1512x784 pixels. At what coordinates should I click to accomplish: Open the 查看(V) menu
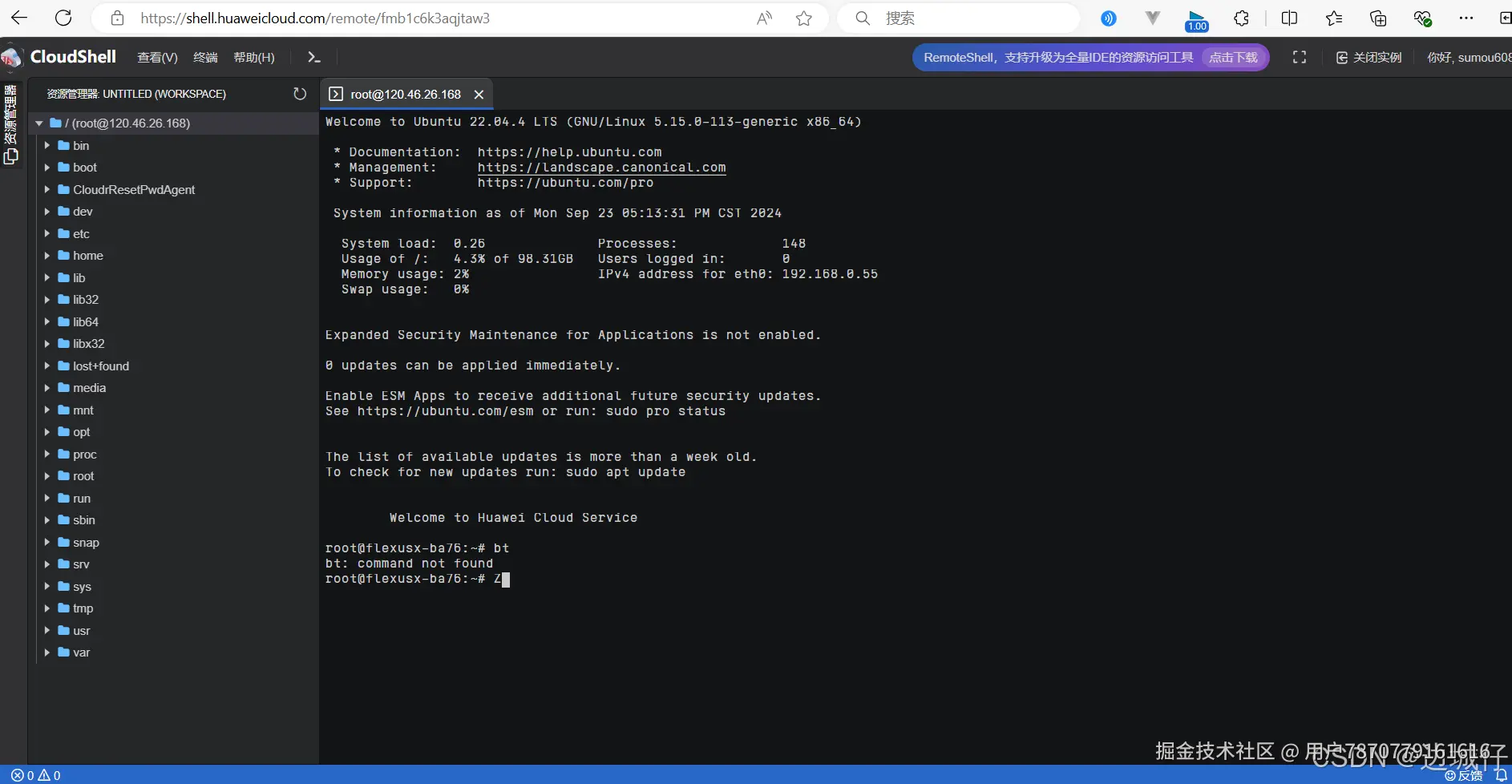pos(157,57)
